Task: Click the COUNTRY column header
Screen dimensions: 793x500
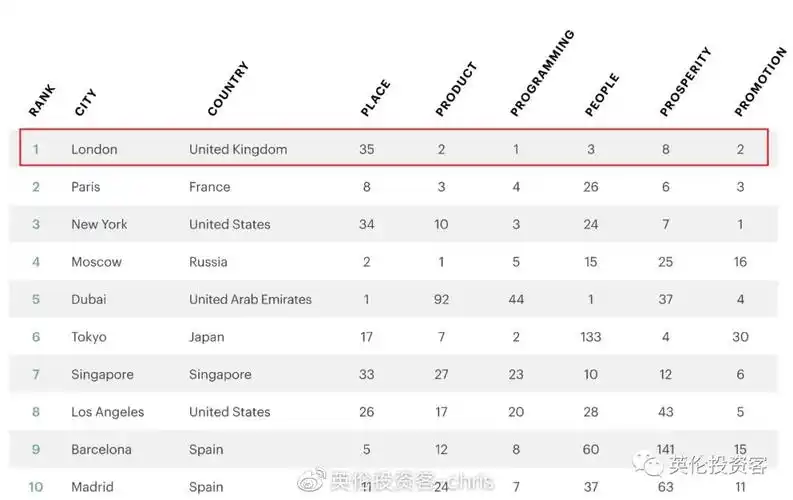Action: click(x=227, y=89)
